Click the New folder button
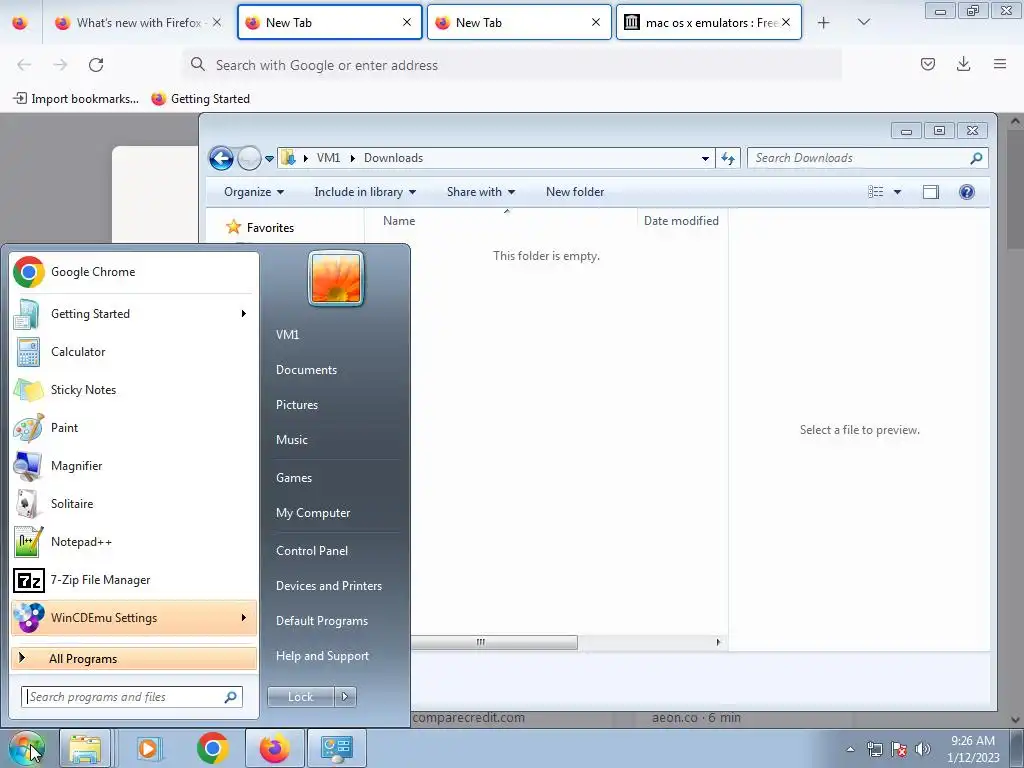 point(575,192)
